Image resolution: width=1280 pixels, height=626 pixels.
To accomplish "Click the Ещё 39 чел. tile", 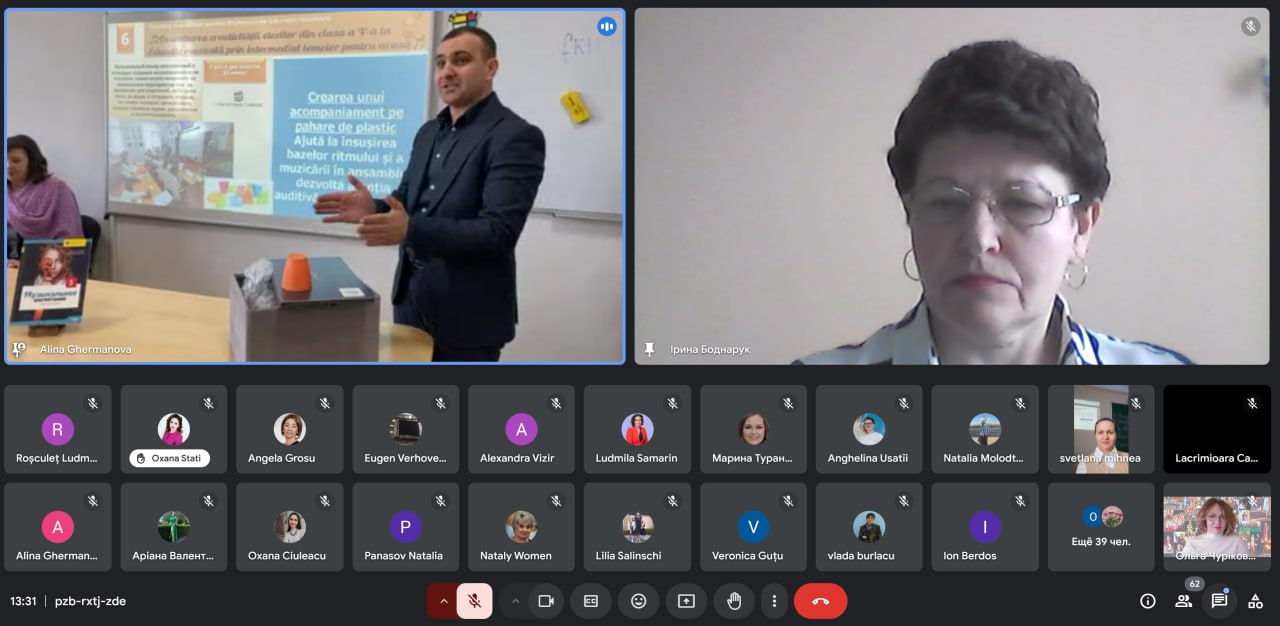I will (x=1101, y=527).
